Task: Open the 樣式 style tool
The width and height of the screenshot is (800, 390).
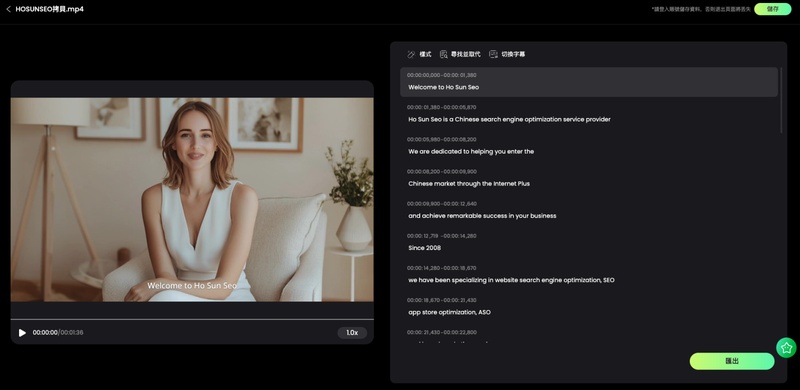Action: [419, 54]
